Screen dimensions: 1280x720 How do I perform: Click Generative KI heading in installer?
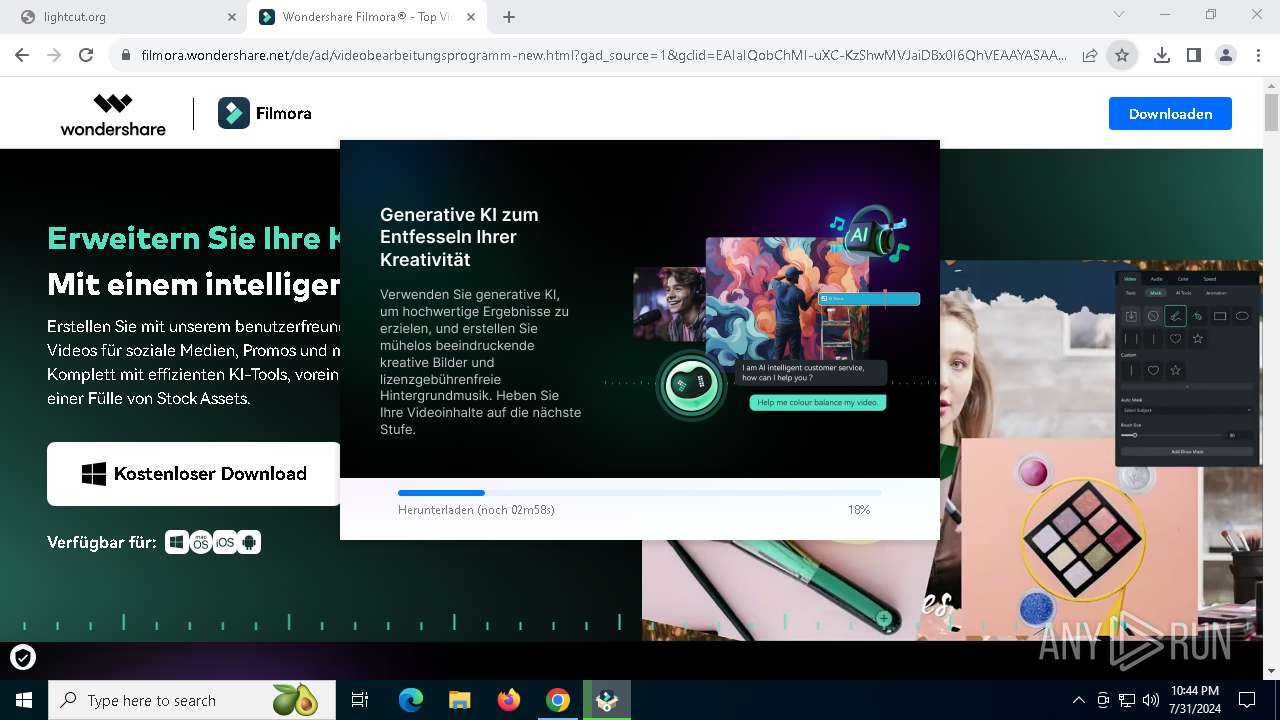coord(459,237)
